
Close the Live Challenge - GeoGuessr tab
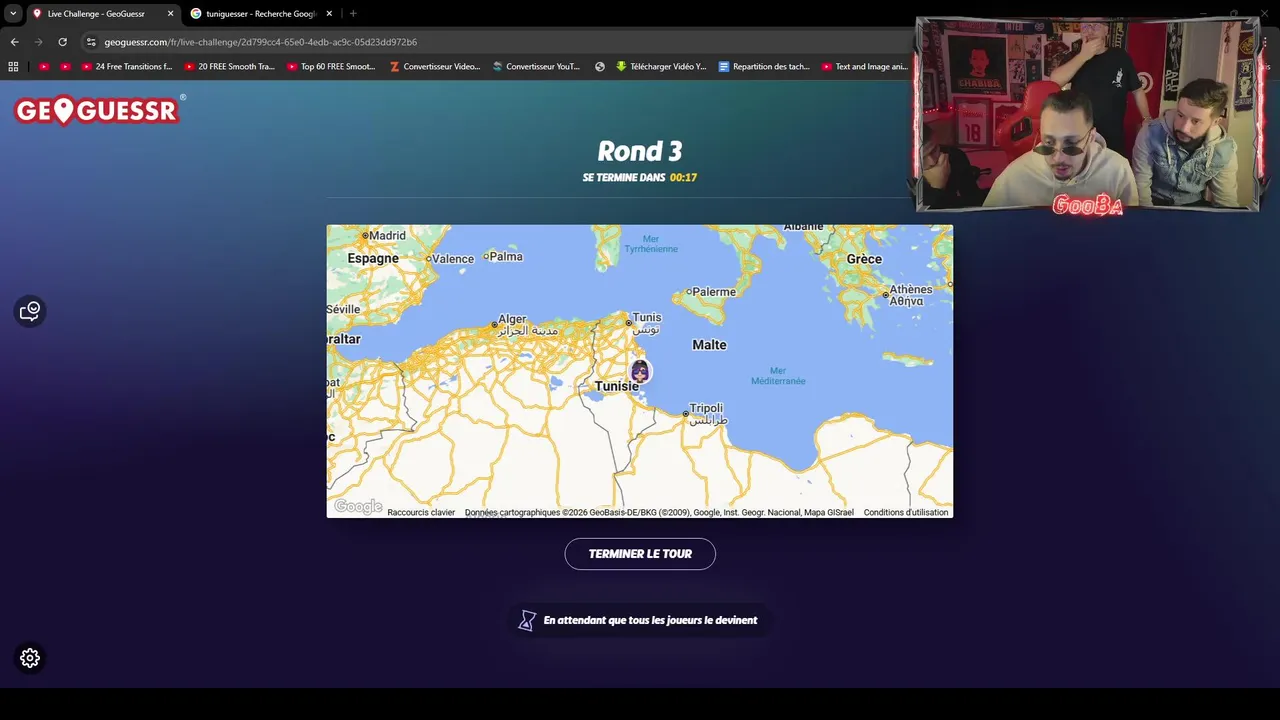[x=170, y=14]
